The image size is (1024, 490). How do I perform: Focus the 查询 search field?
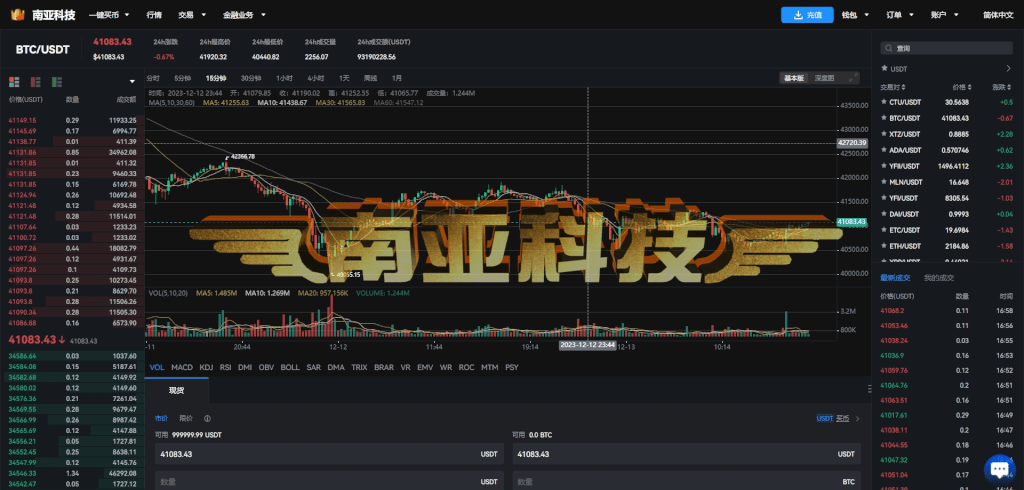[947, 48]
